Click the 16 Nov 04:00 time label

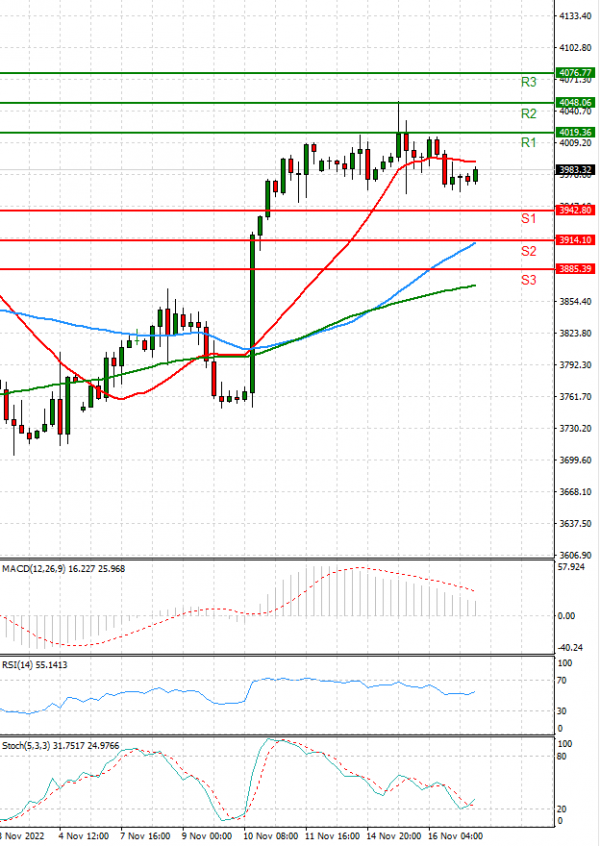456,836
